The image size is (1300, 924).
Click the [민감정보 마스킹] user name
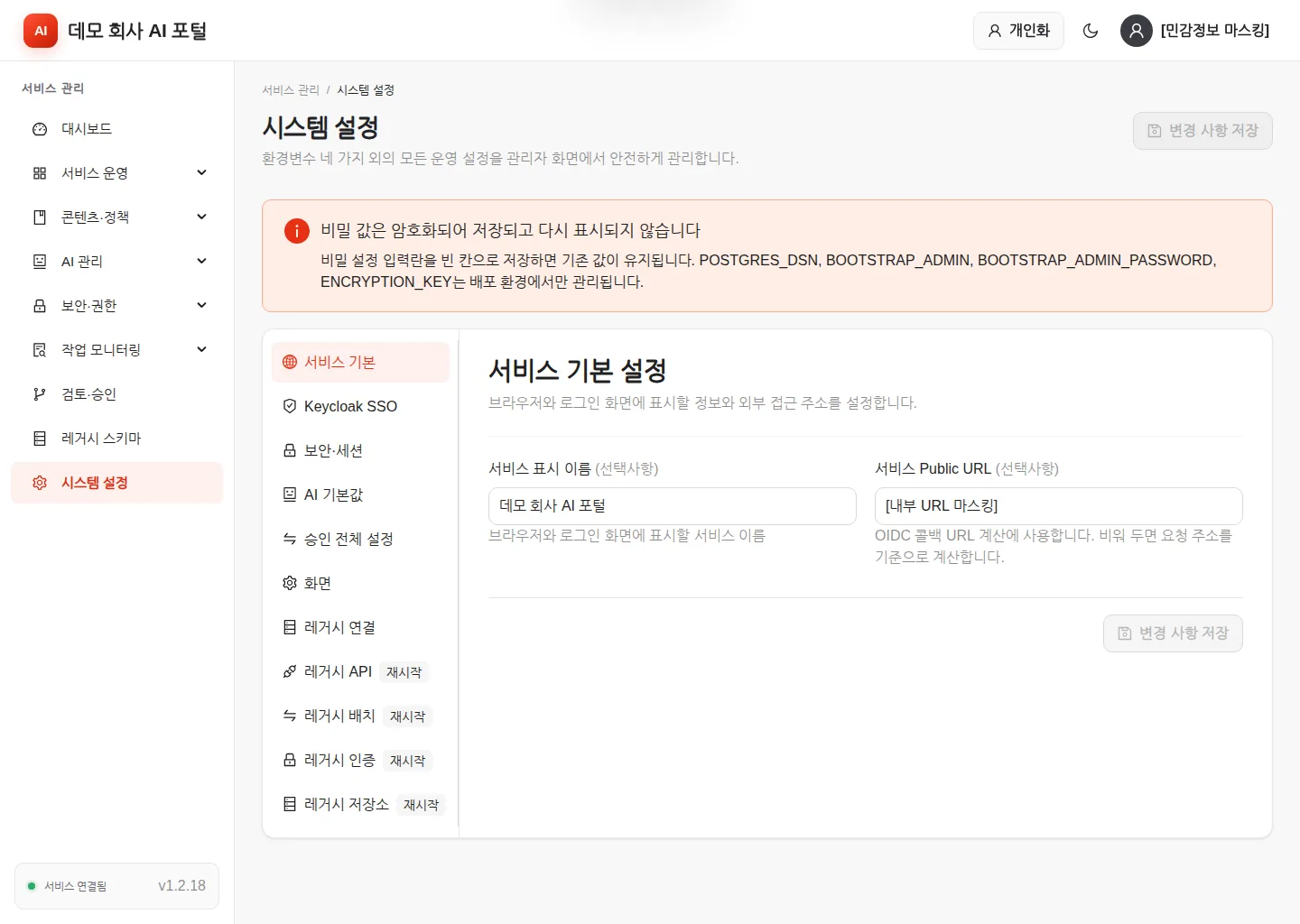click(1214, 31)
